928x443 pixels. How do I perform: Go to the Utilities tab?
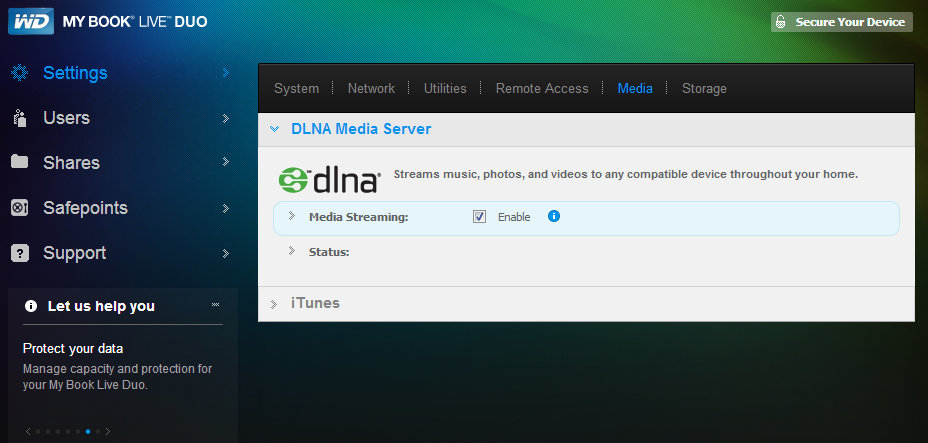point(445,89)
